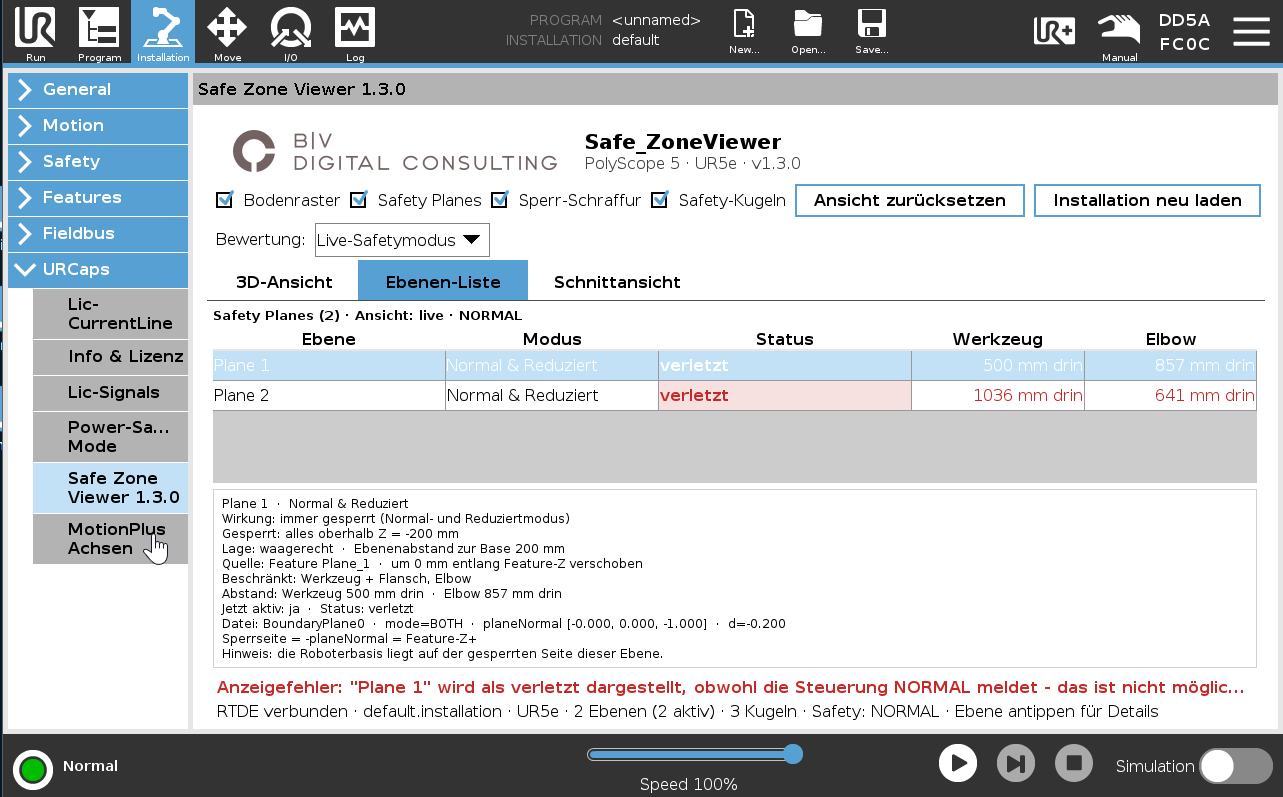Select Safe Zone Viewer 1.3.0 entry
The height and width of the screenshot is (797, 1283).
click(x=110, y=487)
